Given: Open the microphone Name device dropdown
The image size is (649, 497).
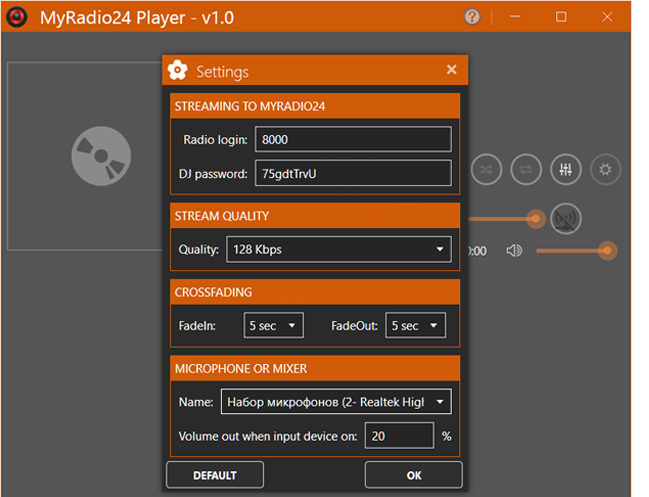Looking at the screenshot, I should tap(335, 402).
